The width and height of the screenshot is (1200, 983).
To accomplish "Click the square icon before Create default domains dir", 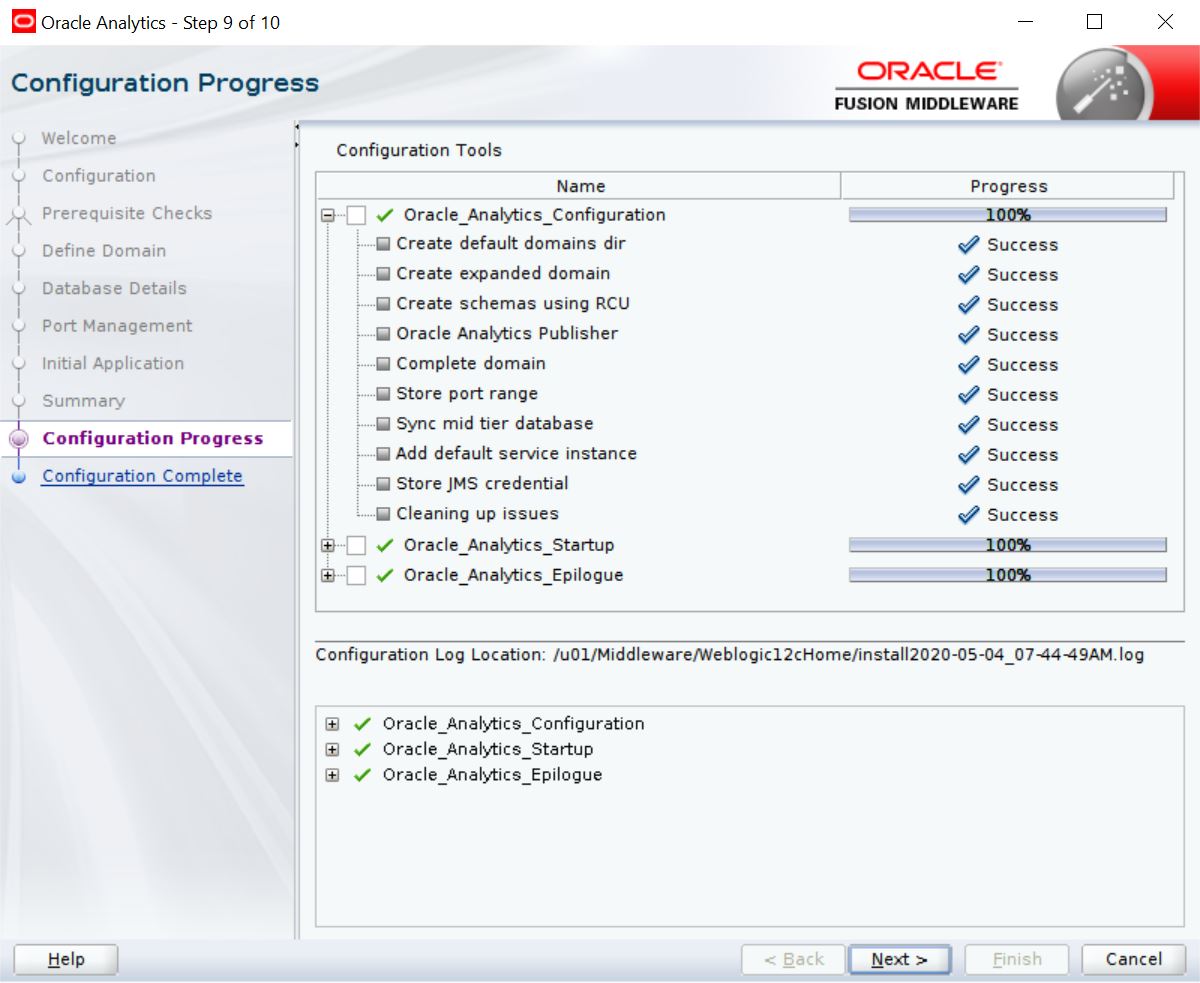I will 383,244.
